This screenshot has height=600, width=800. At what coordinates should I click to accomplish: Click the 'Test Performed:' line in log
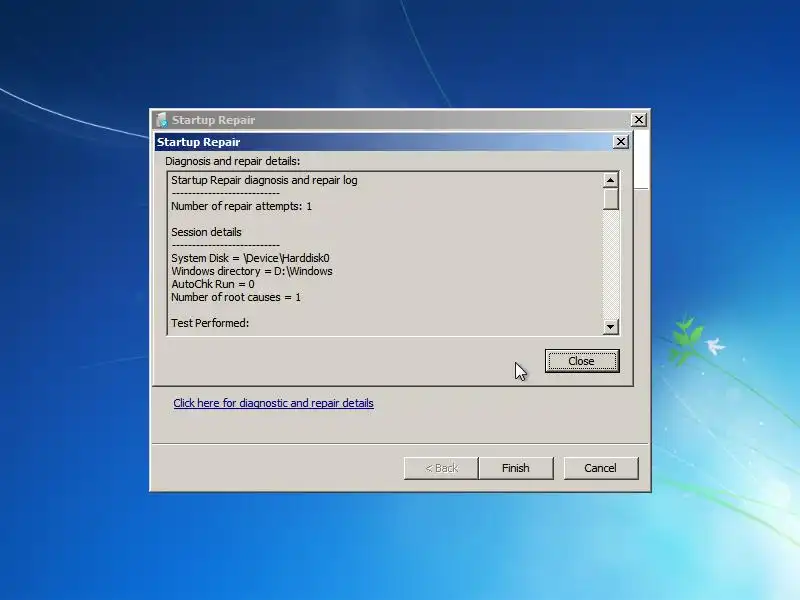210,323
